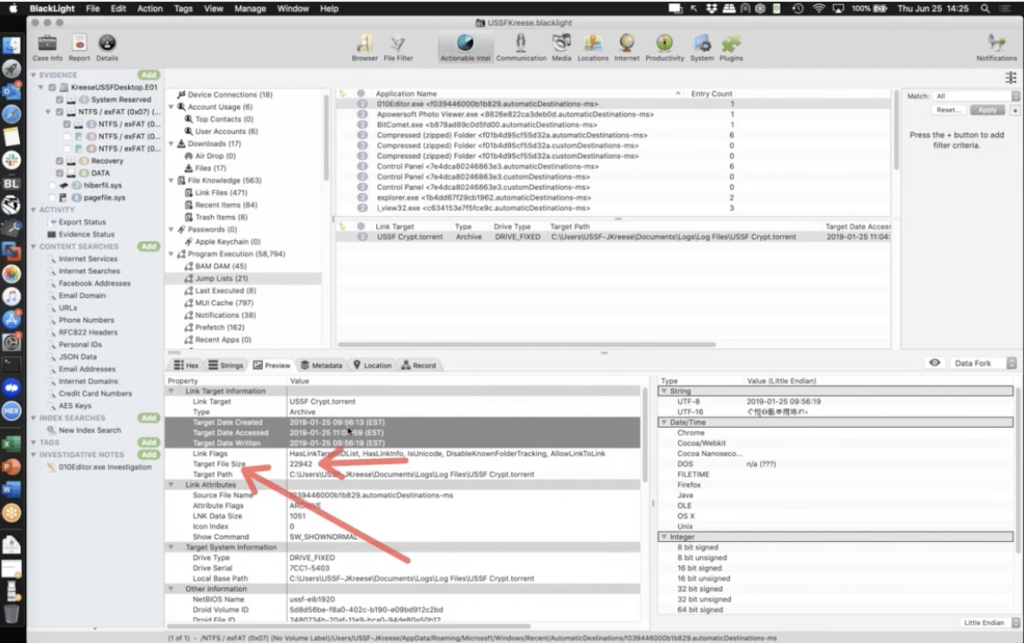1024x643 pixels.
Task: Open the Tags menu
Action: (183, 8)
